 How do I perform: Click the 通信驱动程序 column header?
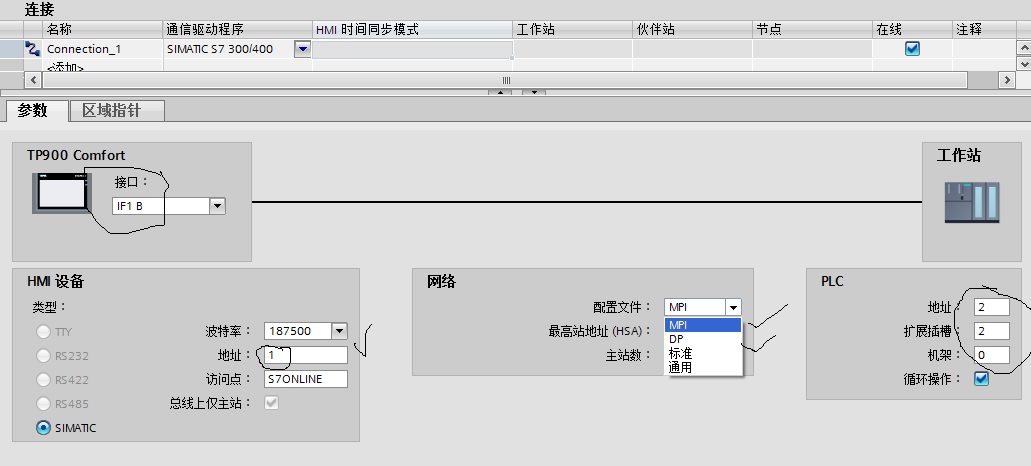237,30
